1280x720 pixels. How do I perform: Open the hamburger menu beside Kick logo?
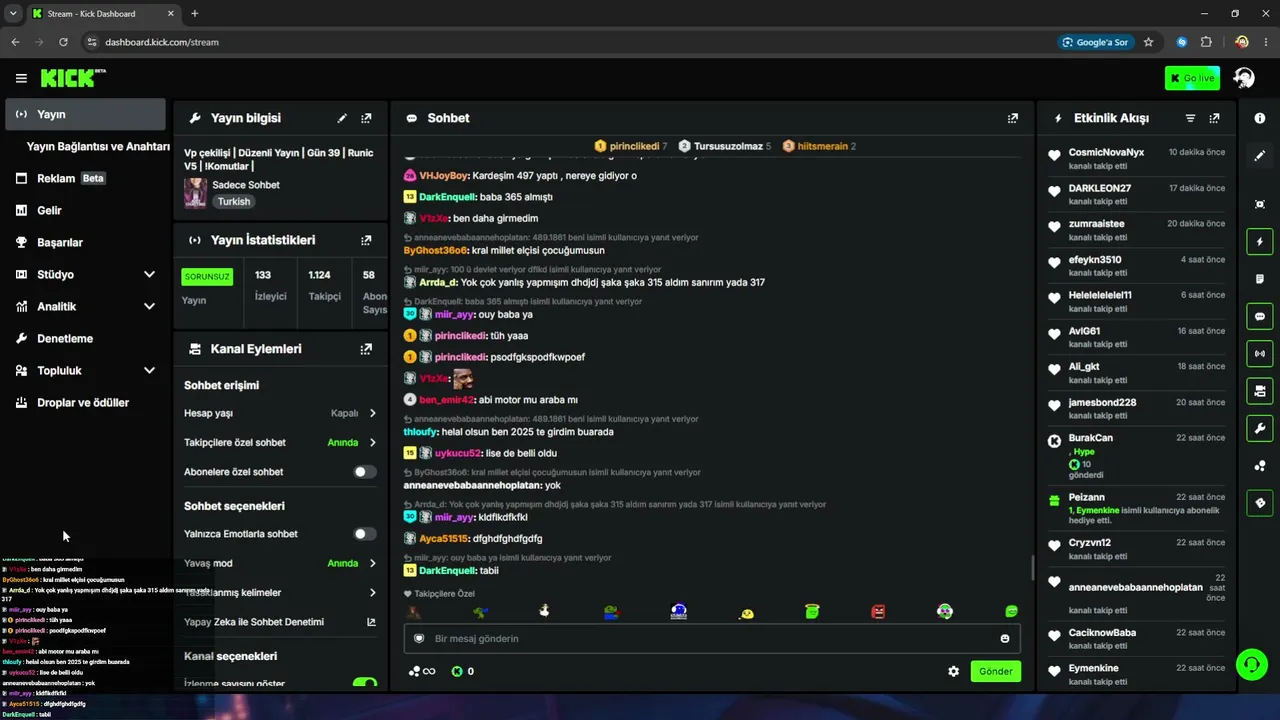pos(21,78)
